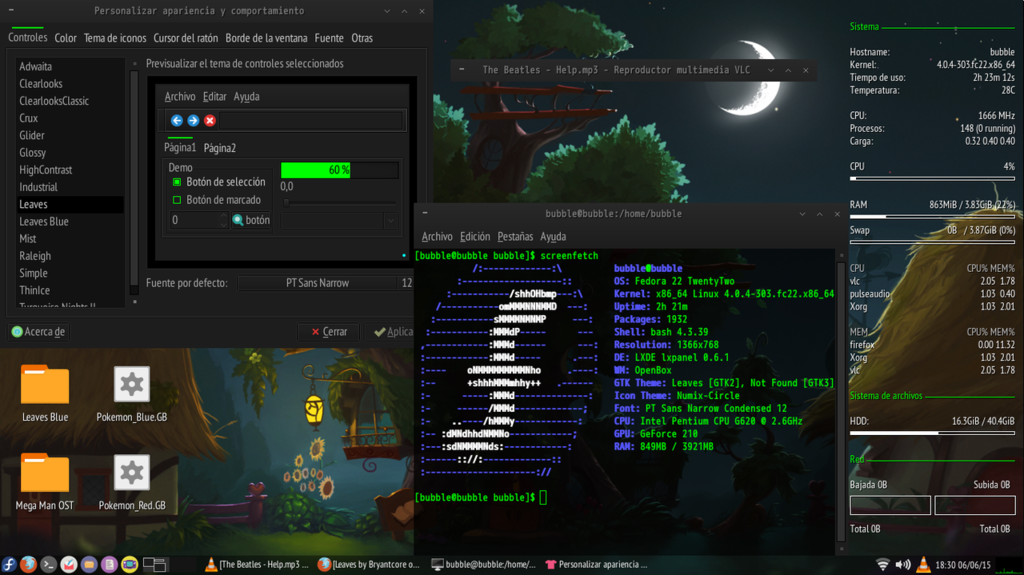Open the Editar menu in the theme preview
Viewport: 1024px width, 575px height.
click(214, 96)
